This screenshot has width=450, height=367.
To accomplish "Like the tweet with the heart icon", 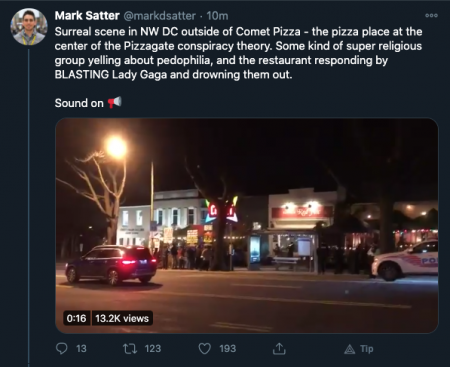I will (x=205, y=349).
